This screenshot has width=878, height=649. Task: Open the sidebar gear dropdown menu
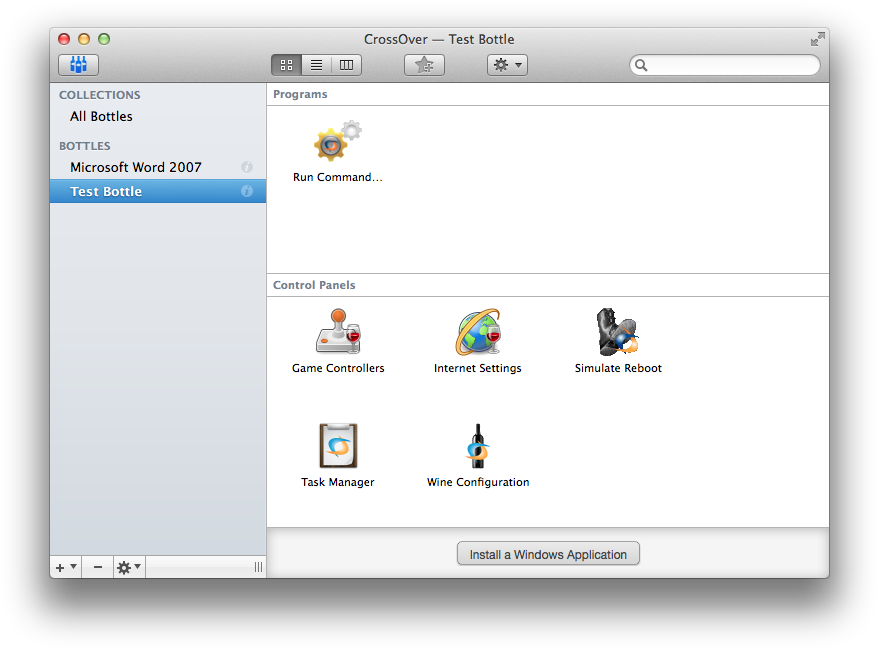click(129, 567)
